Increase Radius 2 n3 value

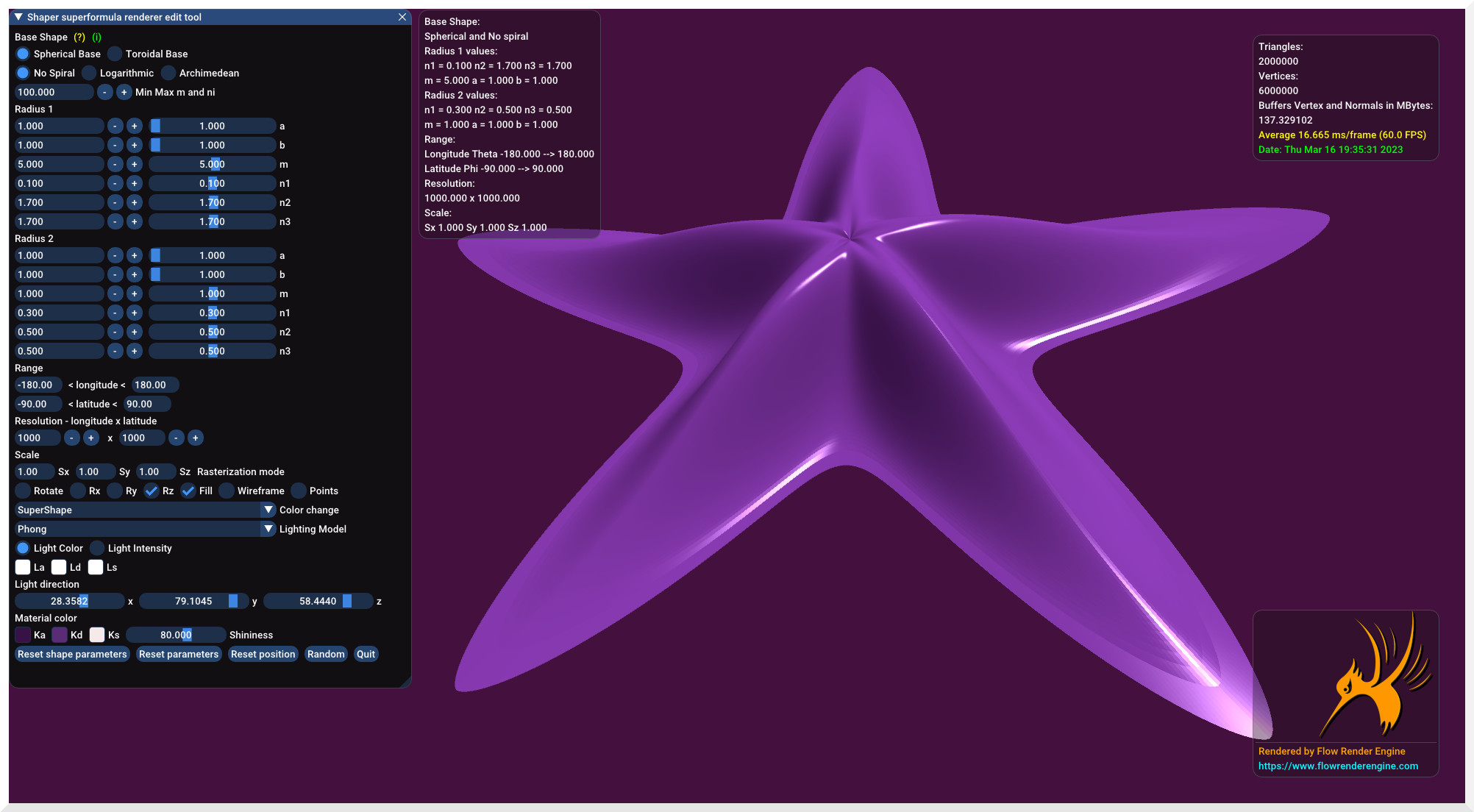click(x=134, y=351)
